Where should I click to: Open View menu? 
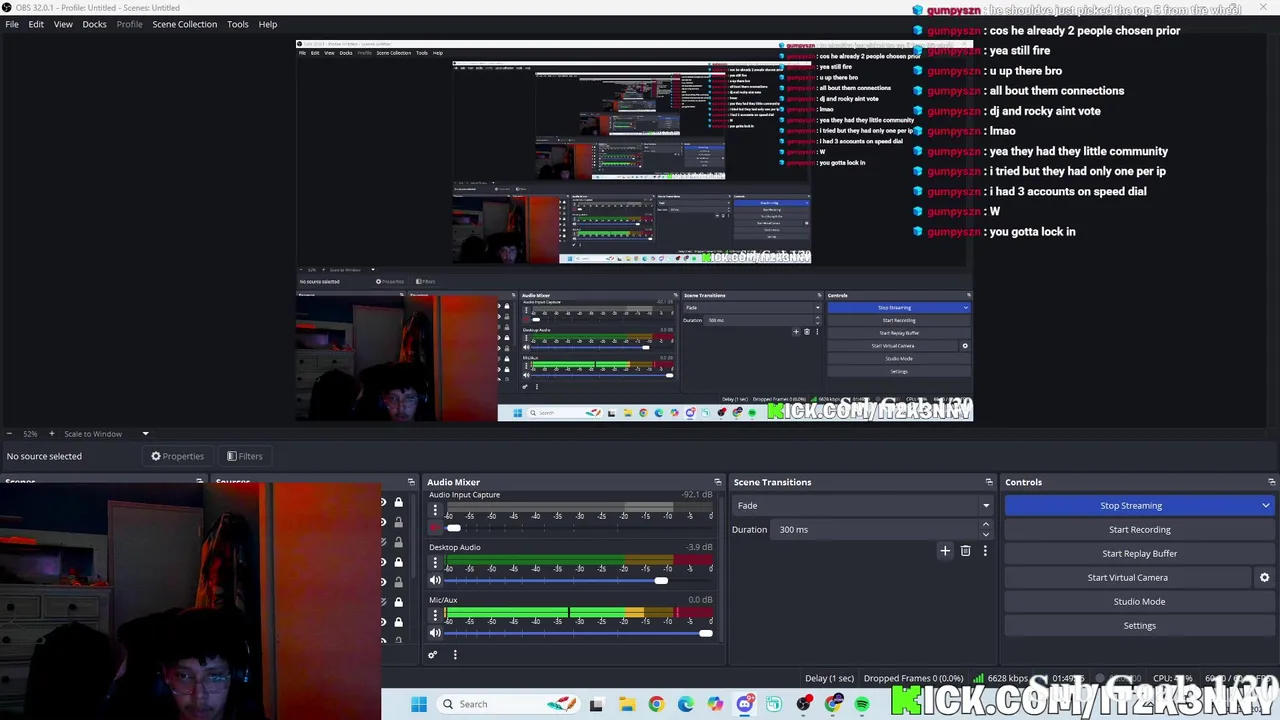(x=63, y=24)
